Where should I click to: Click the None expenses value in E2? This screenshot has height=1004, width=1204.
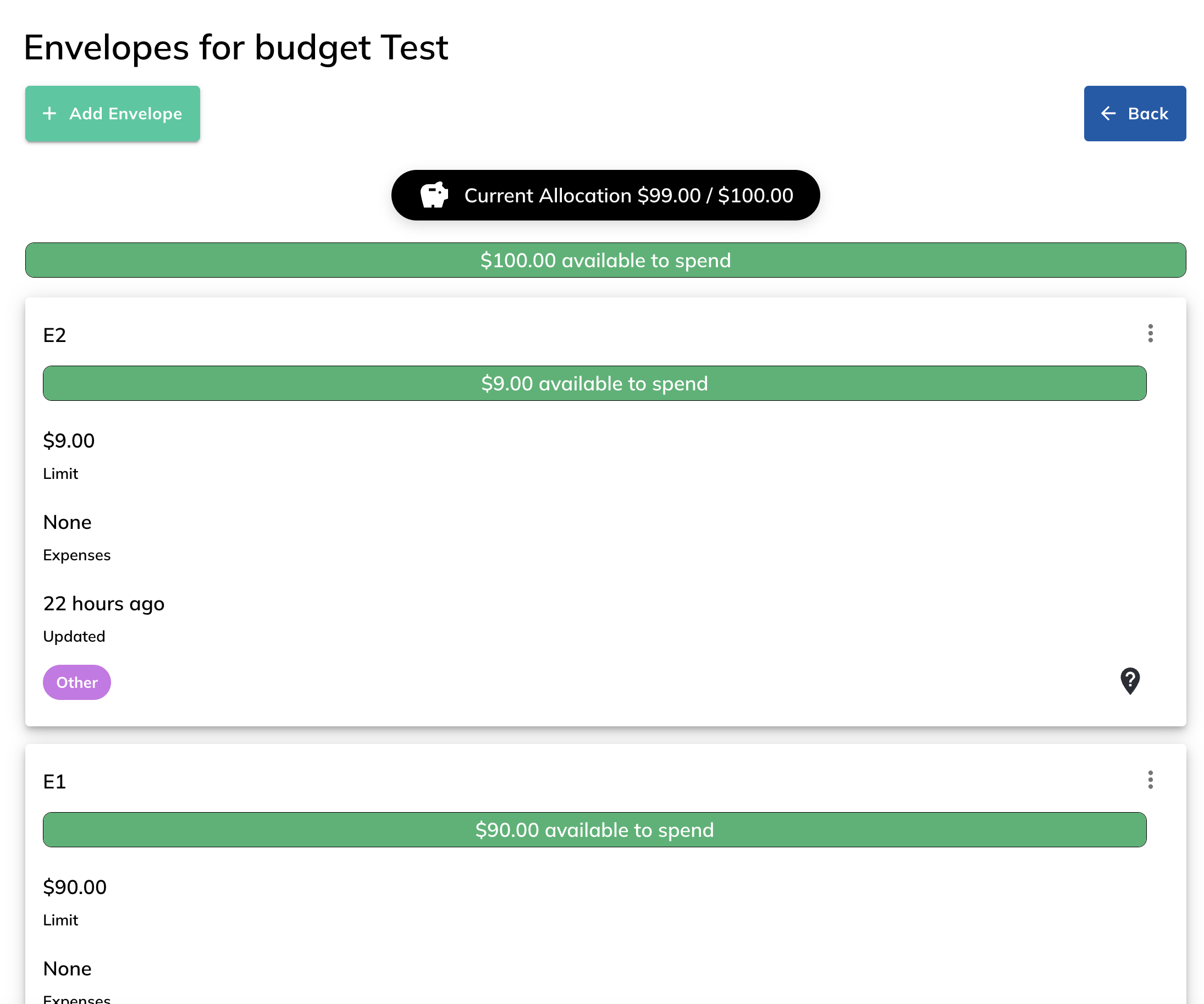tap(67, 522)
